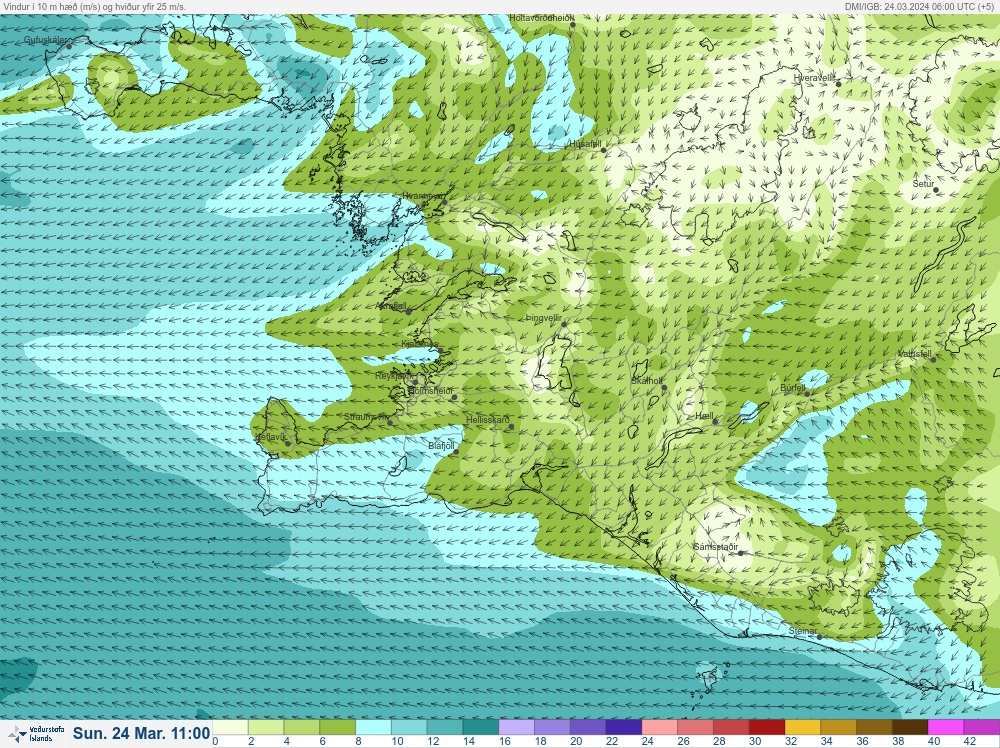Viewport: 1000px width, 748px height.
Task: Select the 24–26 m/s pink legend swatch
Action: coord(659,728)
